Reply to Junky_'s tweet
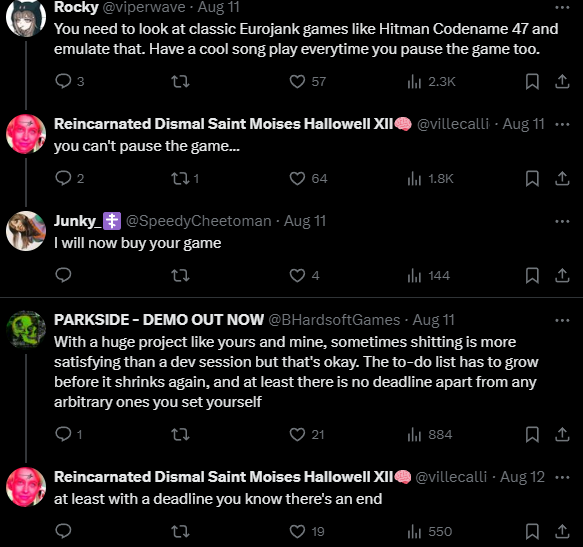Screen dimensions: 583x547 coord(63,276)
